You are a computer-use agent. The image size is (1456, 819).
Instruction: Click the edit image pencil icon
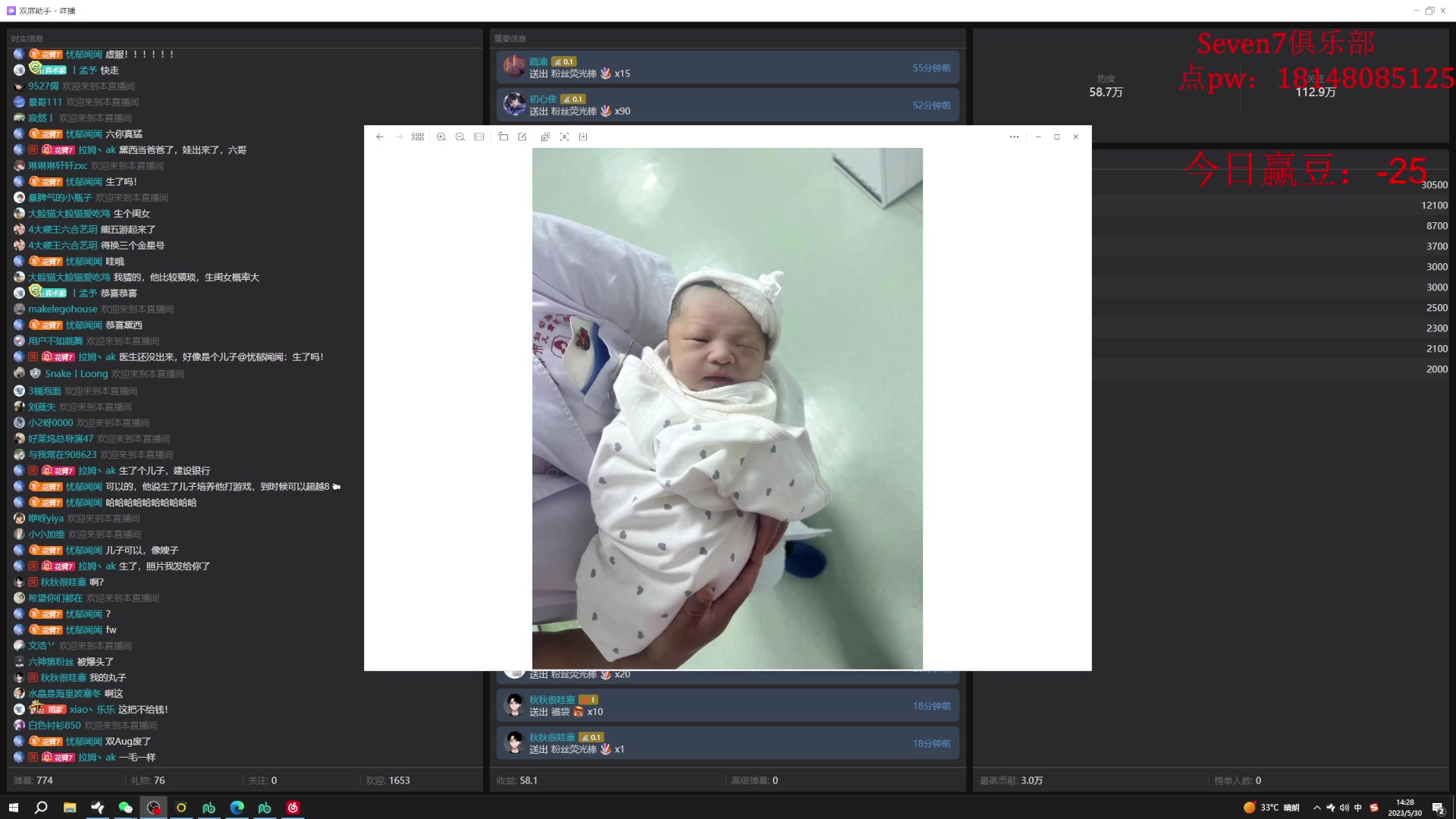[522, 137]
